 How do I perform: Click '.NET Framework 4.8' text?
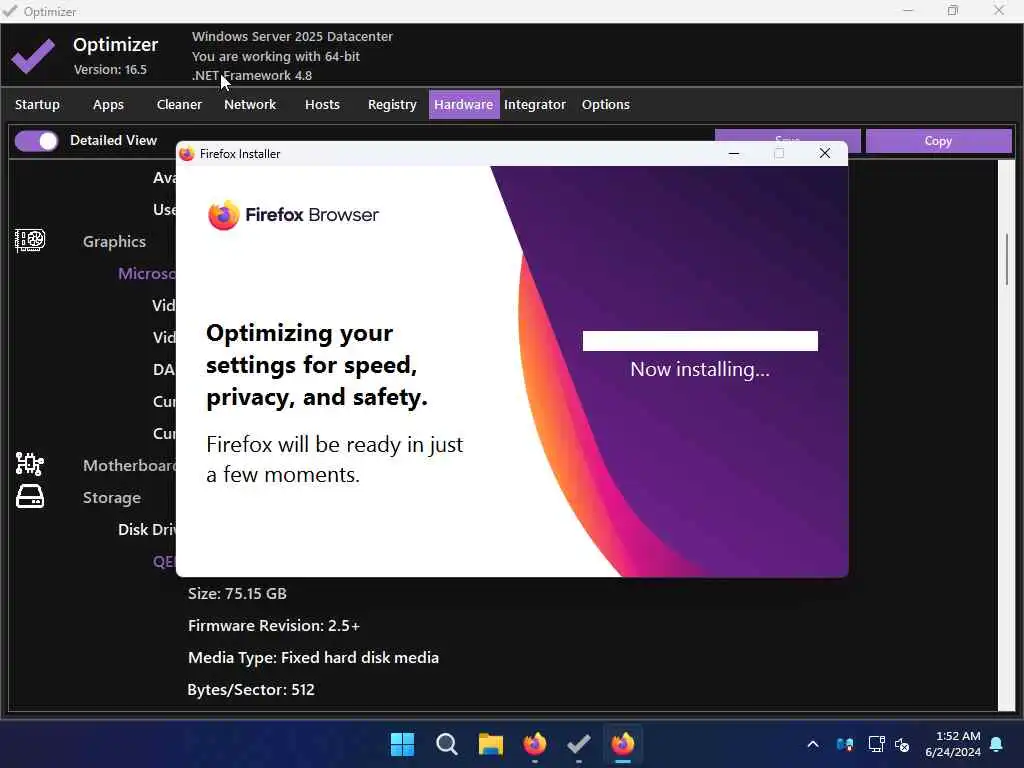click(252, 76)
